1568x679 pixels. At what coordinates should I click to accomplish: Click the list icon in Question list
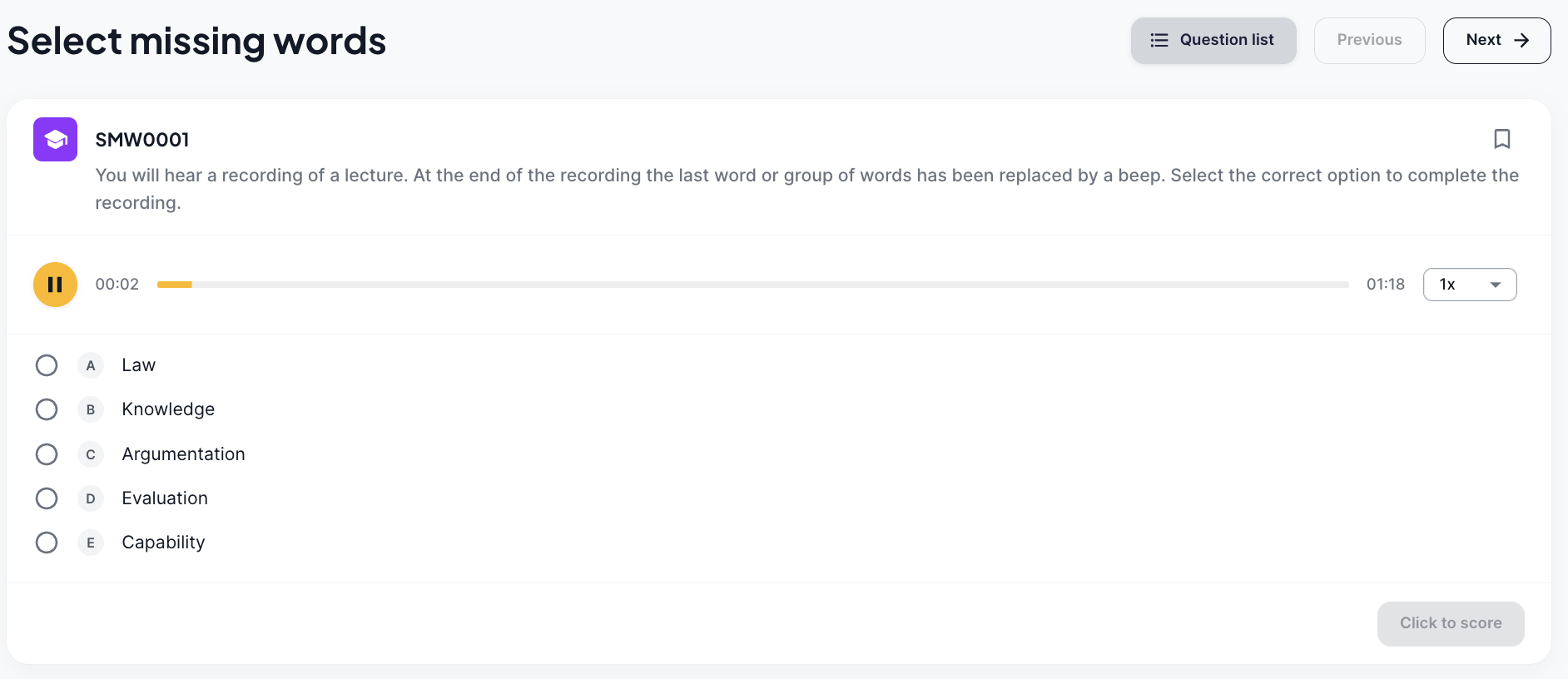pyautogui.click(x=1159, y=40)
